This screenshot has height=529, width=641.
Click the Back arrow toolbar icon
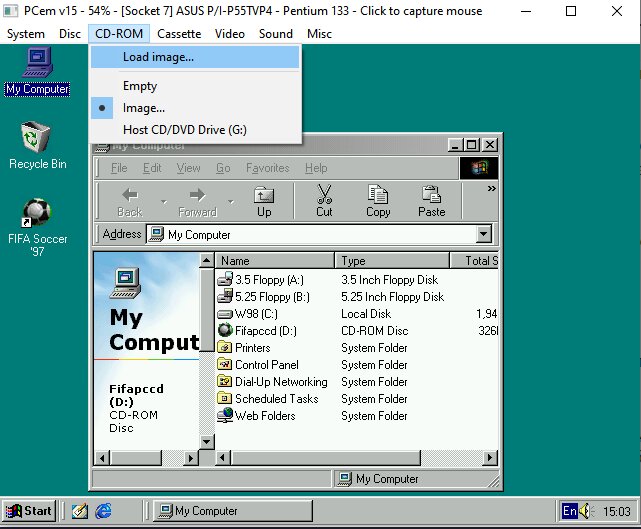click(x=130, y=195)
